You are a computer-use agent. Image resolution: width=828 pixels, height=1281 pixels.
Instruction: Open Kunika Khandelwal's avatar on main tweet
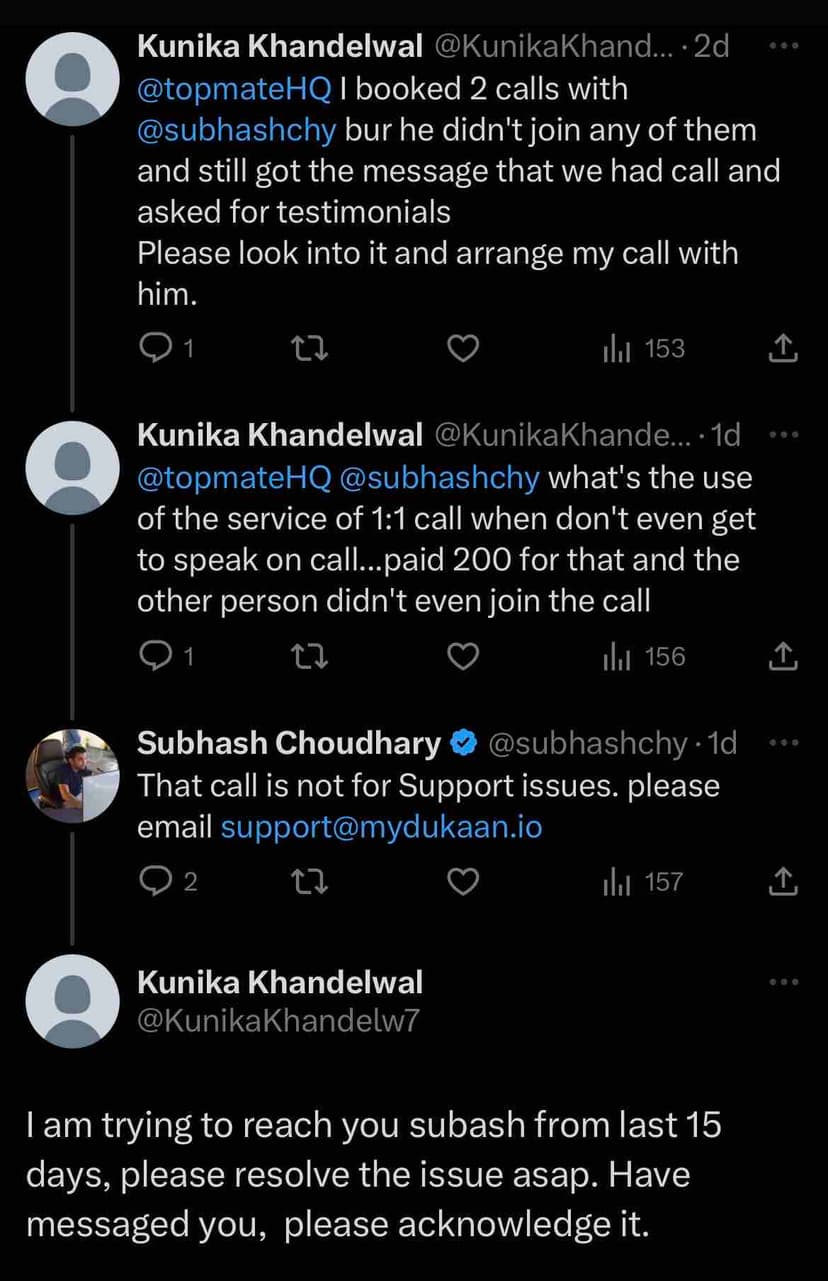click(72, 1001)
